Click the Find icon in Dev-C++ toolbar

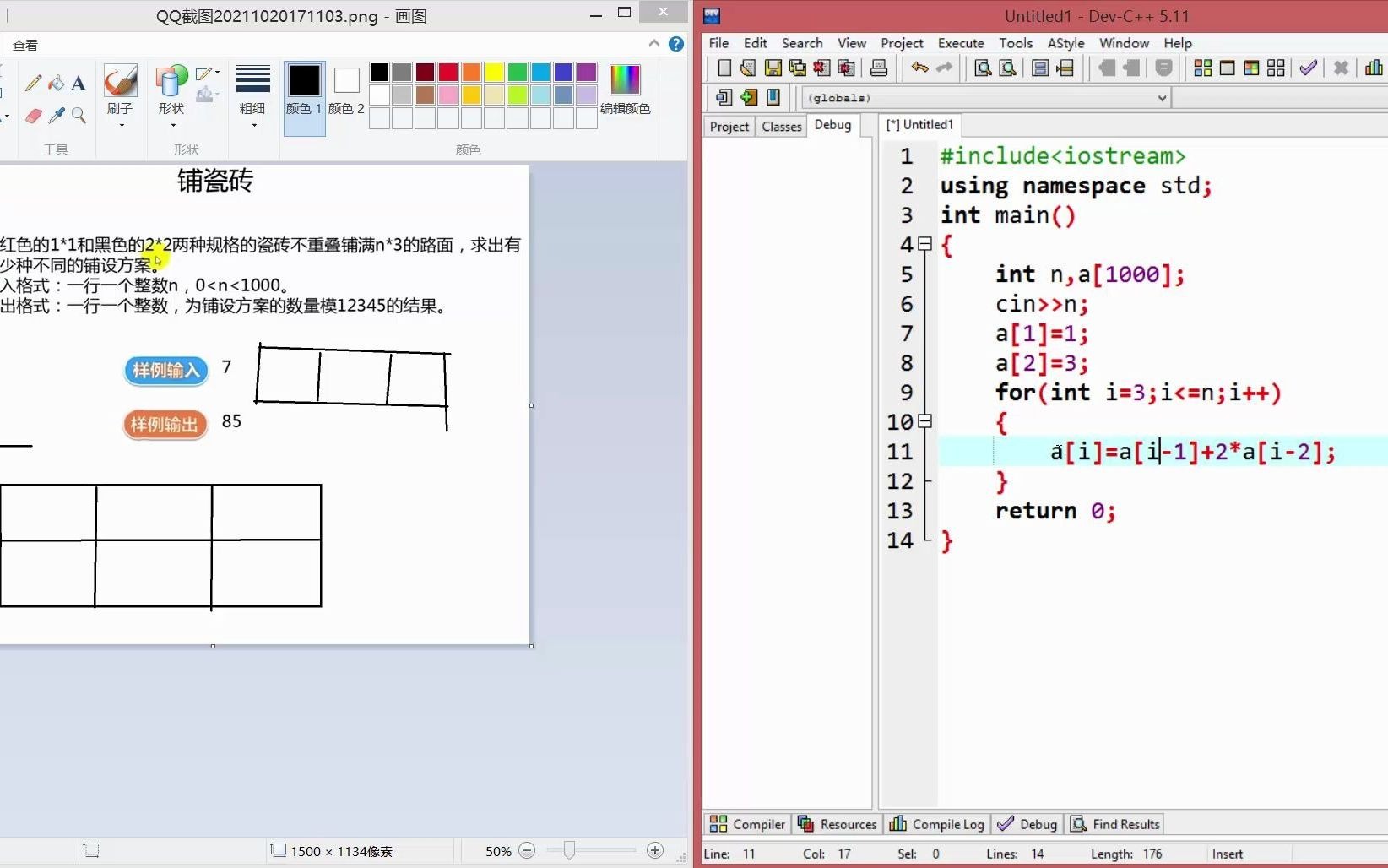[982, 68]
